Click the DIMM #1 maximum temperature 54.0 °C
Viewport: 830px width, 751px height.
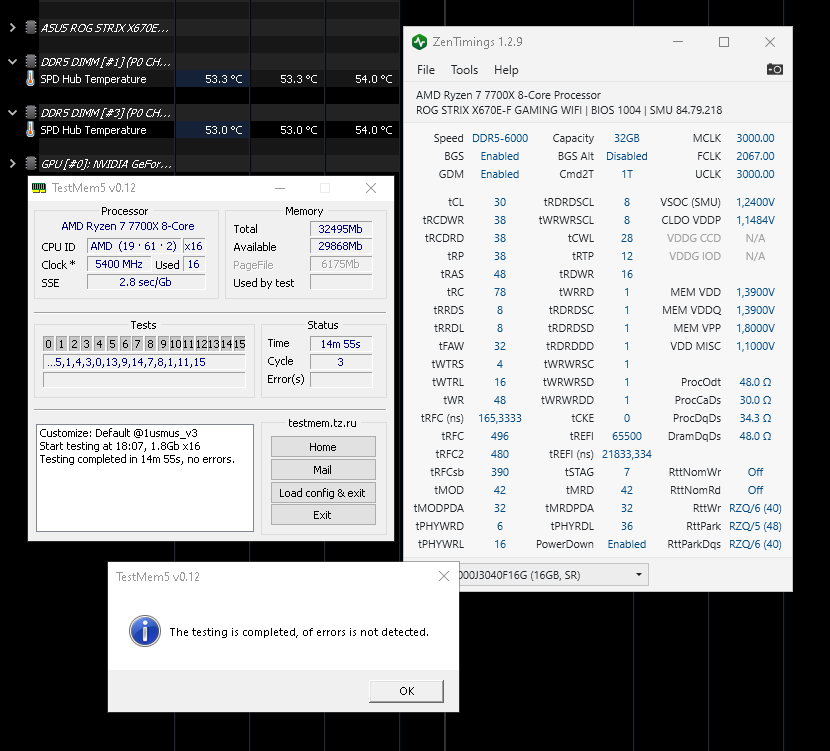pos(374,79)
